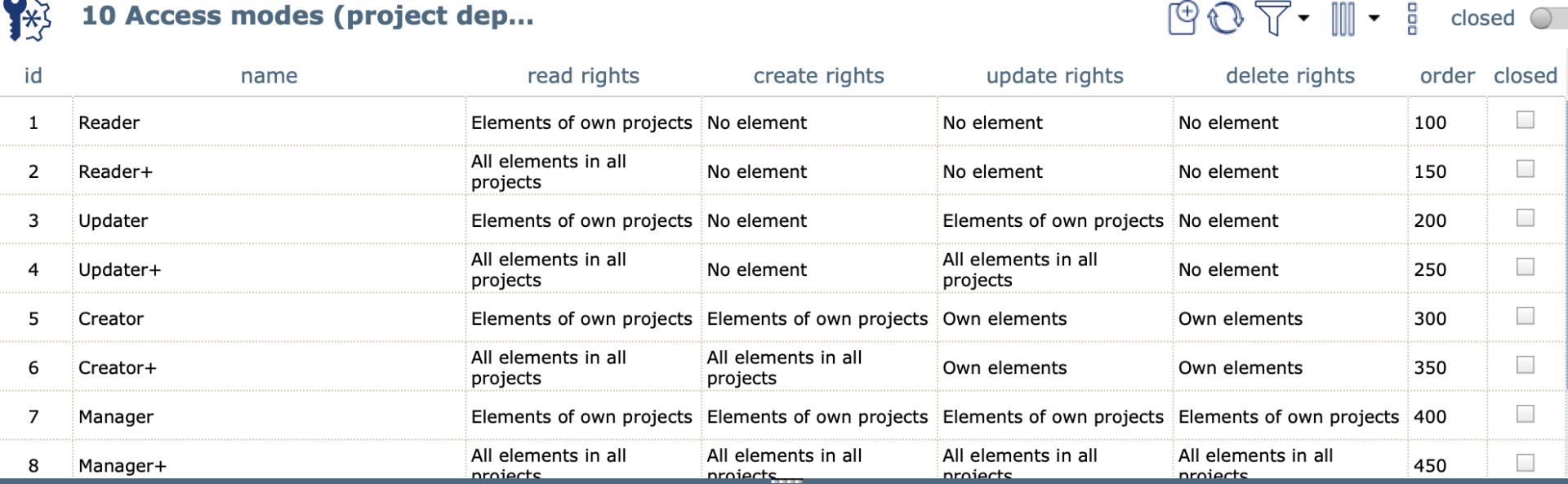Click the order column header
Screen dimensions: 1568x484
[x=1446, y=76]
